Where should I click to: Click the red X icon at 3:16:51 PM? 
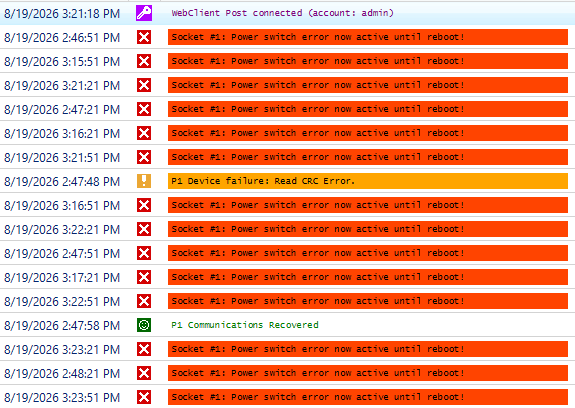[x=144, y=205]
